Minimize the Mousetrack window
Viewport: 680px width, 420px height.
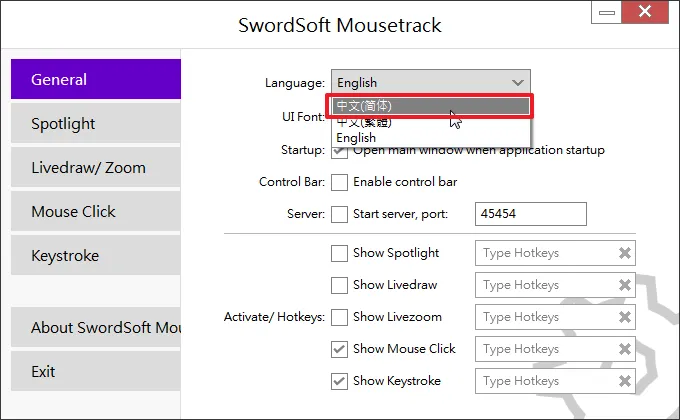(605, 13)
